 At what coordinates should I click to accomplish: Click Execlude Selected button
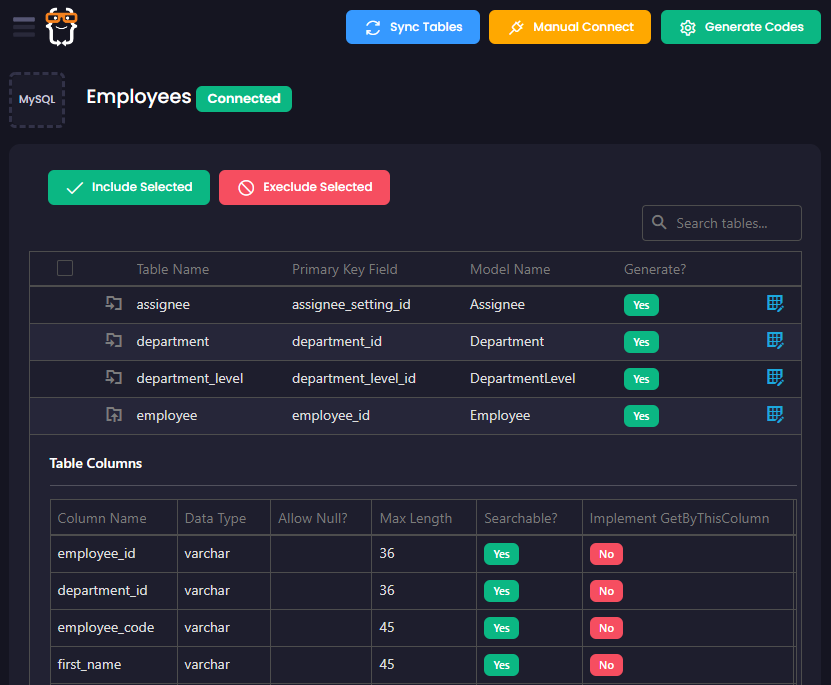tap(304, 187)
